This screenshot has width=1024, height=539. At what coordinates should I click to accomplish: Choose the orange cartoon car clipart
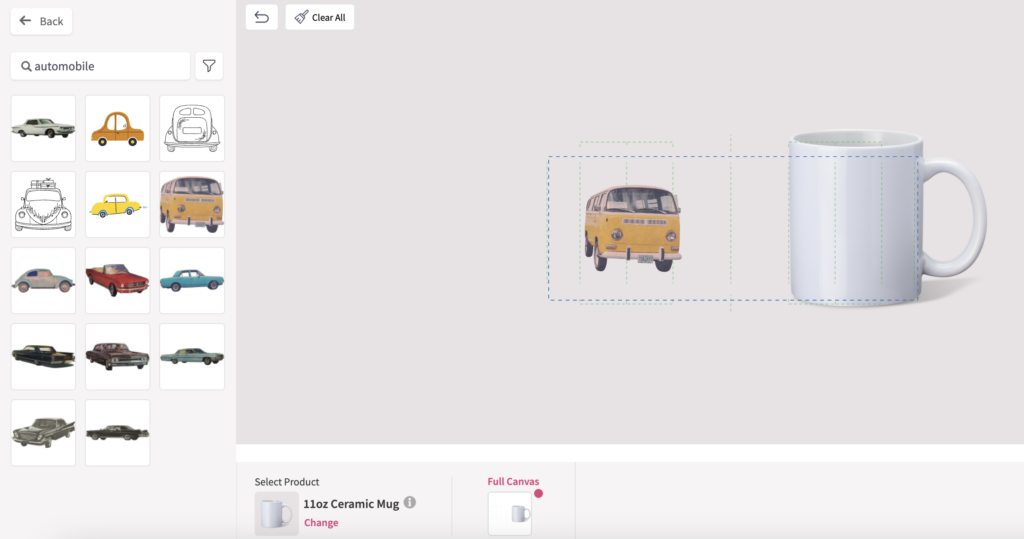click(x=118, y=128)
